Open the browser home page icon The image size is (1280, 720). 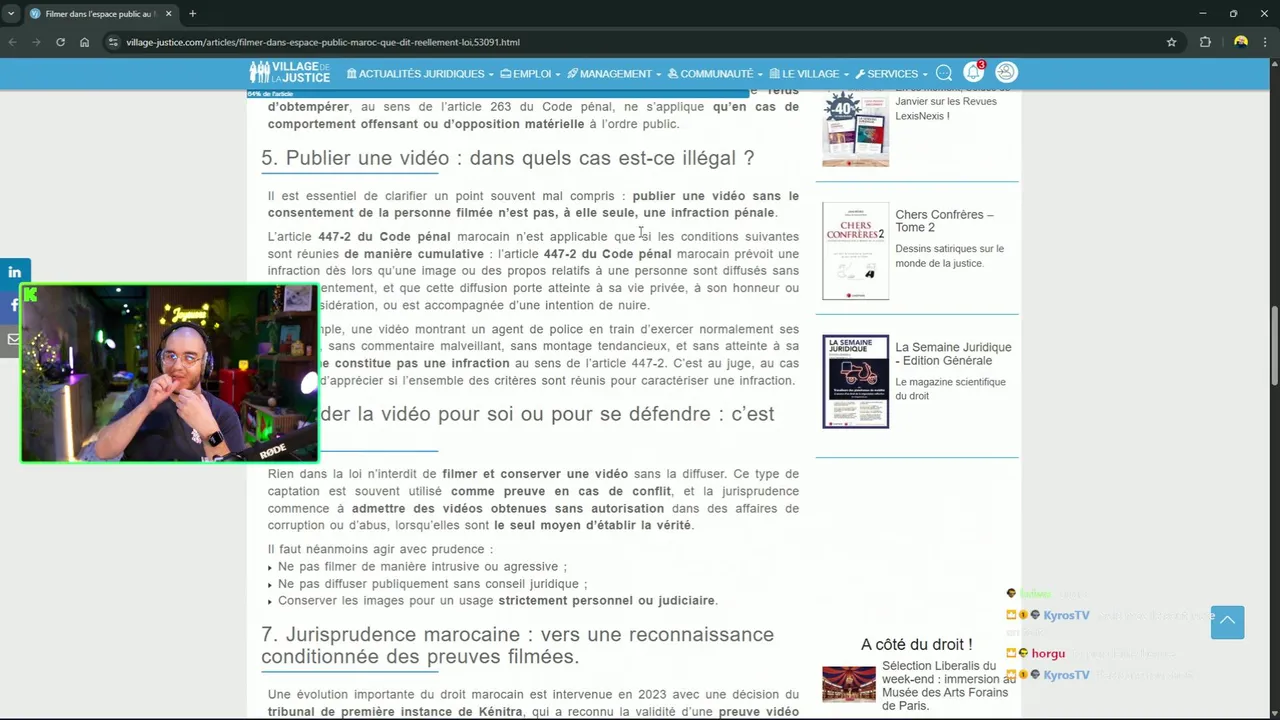(x=84, y=42)
